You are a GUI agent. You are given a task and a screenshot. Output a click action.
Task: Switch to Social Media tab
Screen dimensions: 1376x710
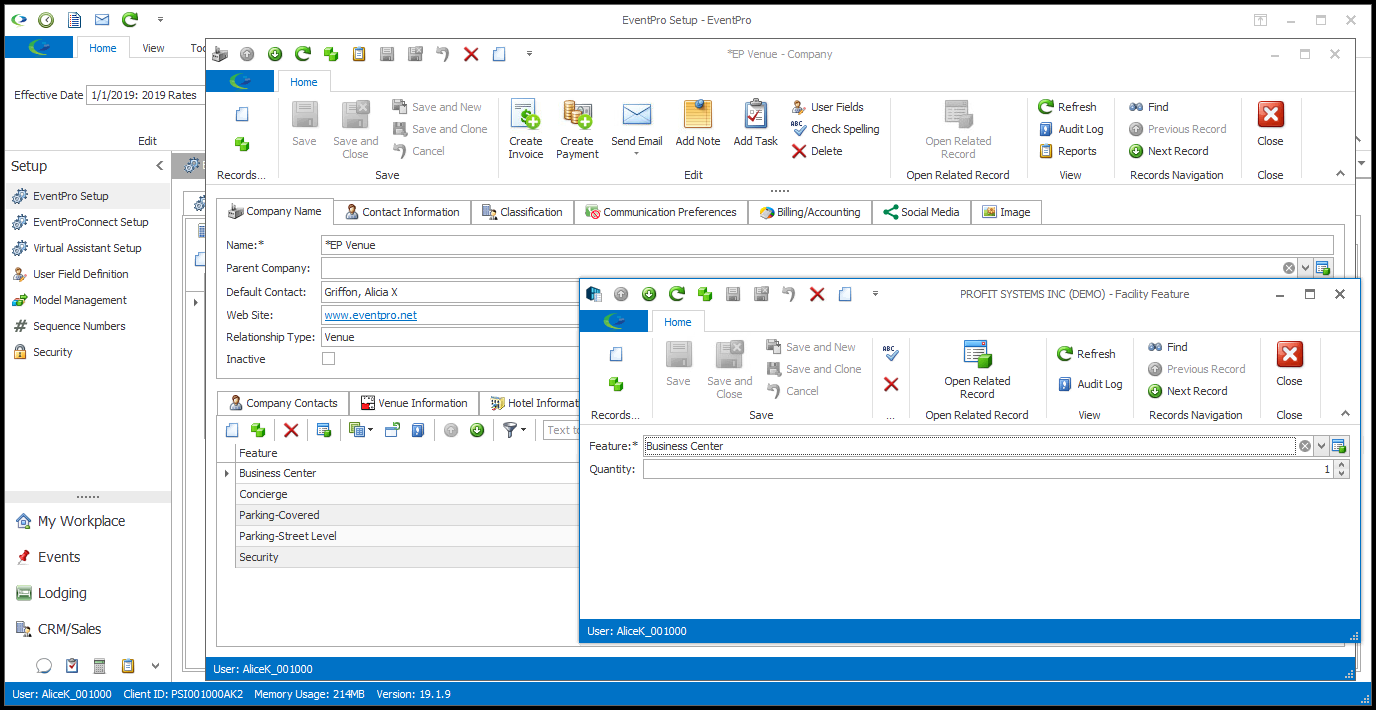pyautogui.click(x=921, y=212)
